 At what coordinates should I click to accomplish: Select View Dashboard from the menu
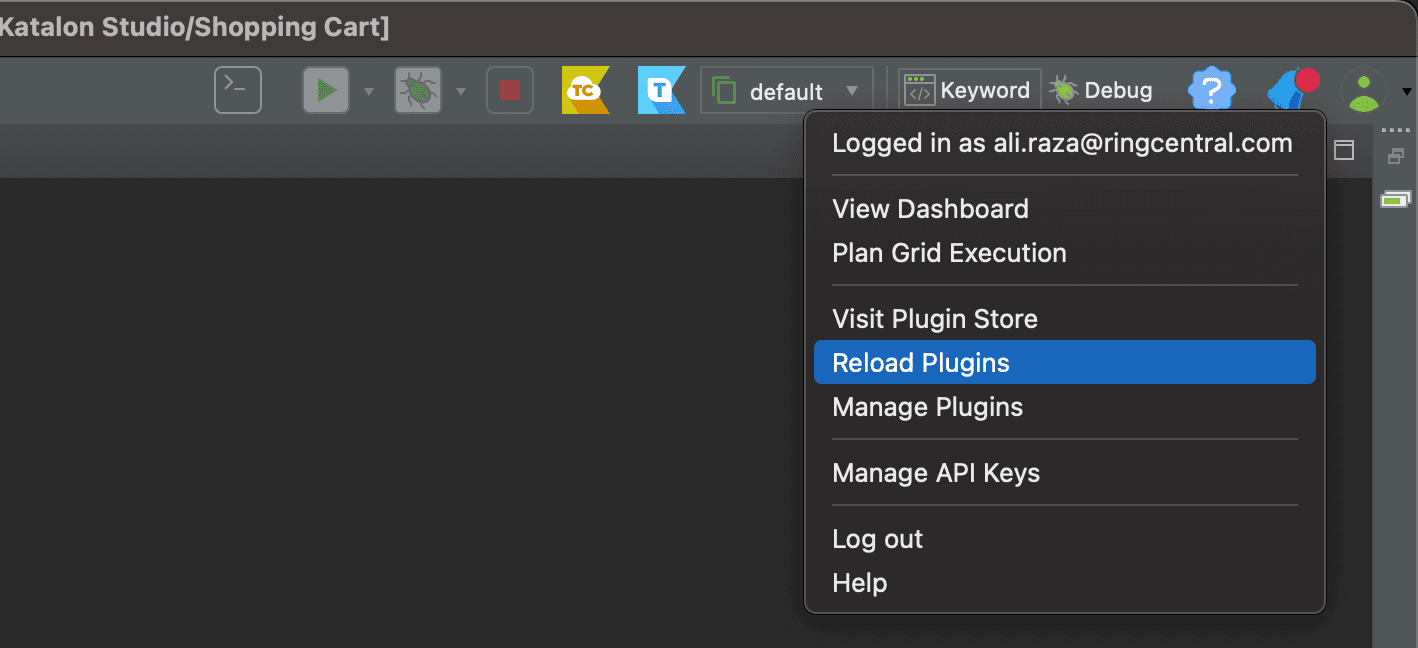point(1065,209)
